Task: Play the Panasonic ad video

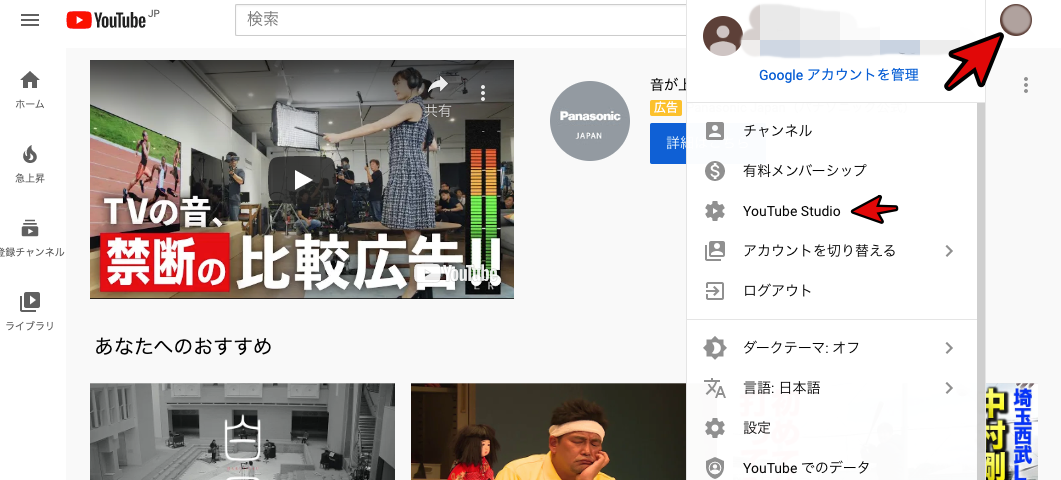Action: pos(302,179)
